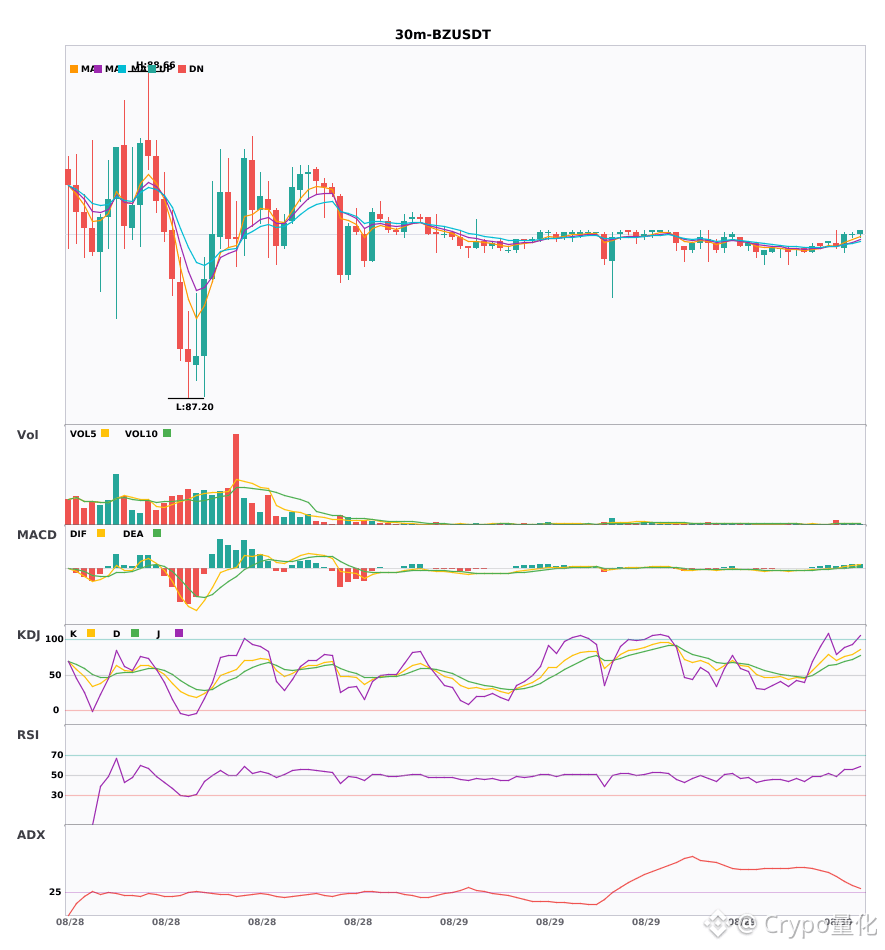Screen dimensions: 885x950
Task: Select the Vol panel label
Action: 27,435
